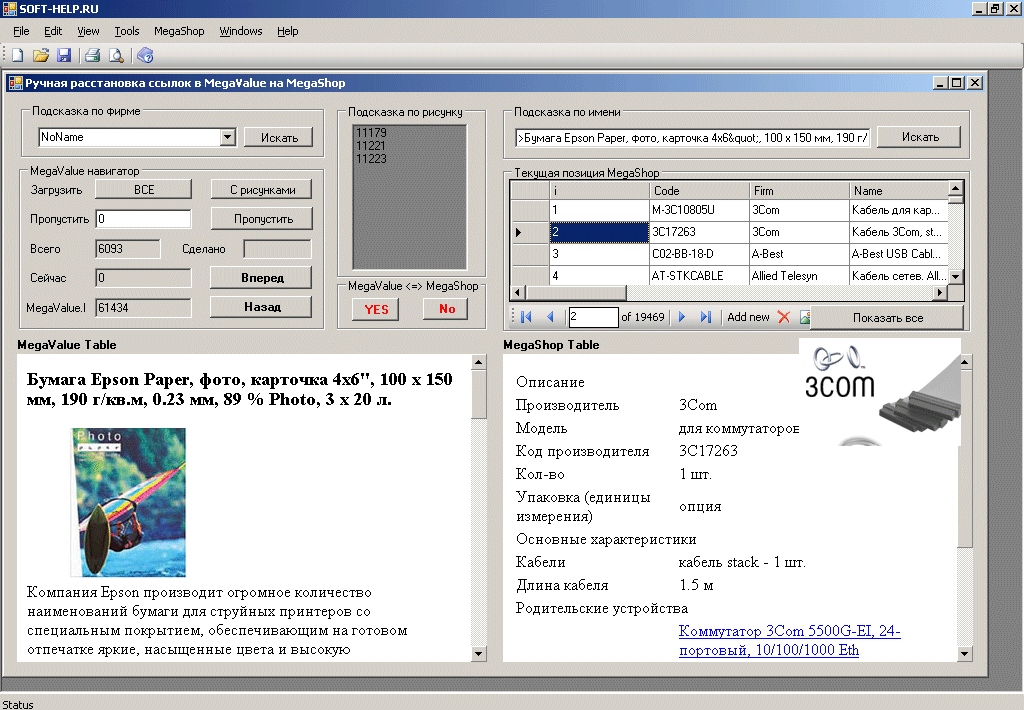Load all with the ВСЕ button

144,189
